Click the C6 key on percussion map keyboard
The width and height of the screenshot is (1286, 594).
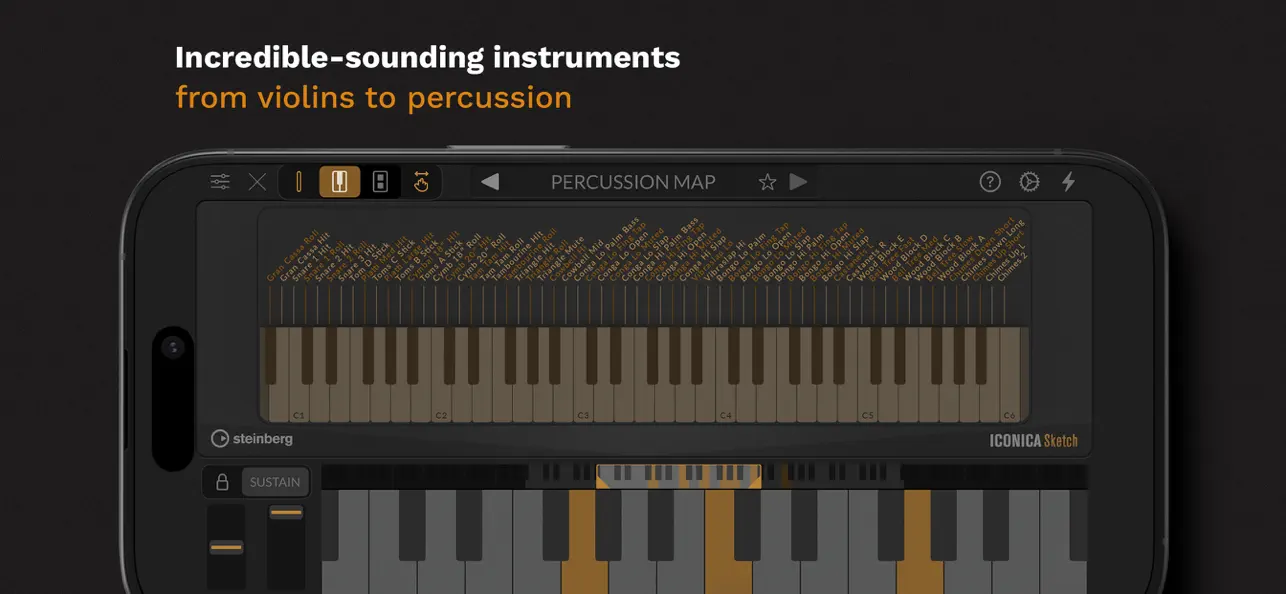tap(1010, 400)
